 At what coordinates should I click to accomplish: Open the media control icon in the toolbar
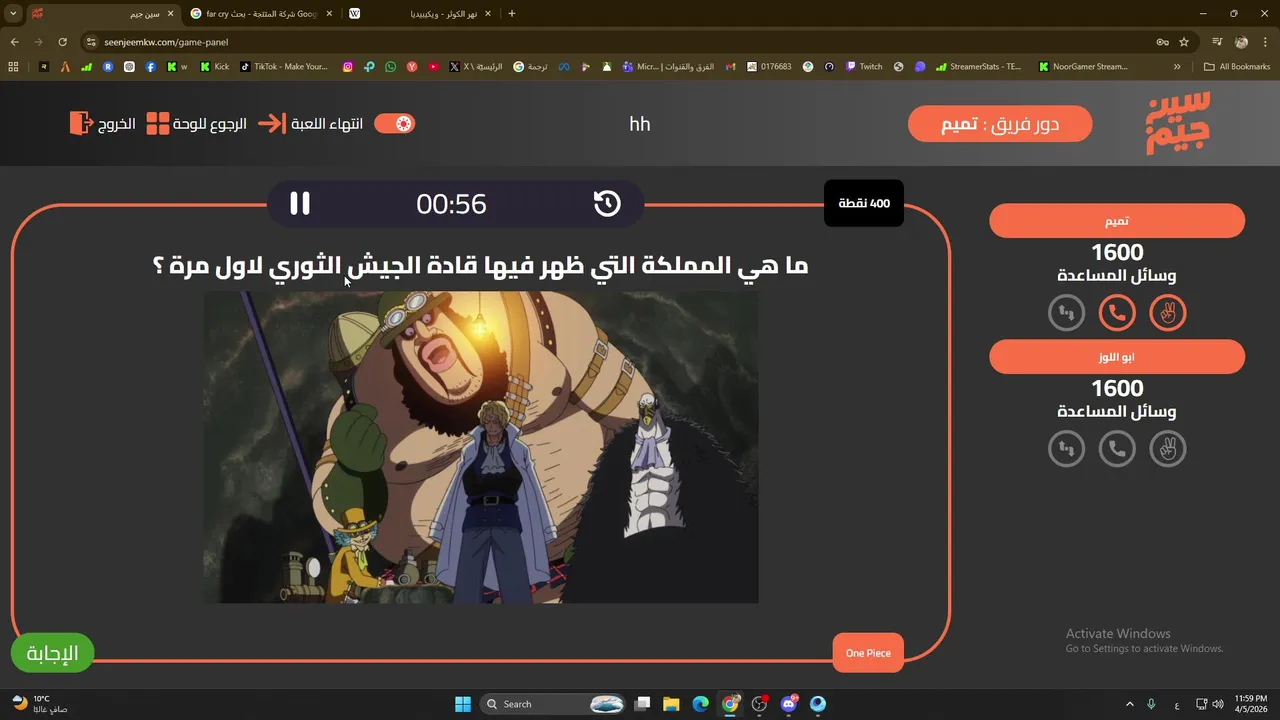[1217, 42]
